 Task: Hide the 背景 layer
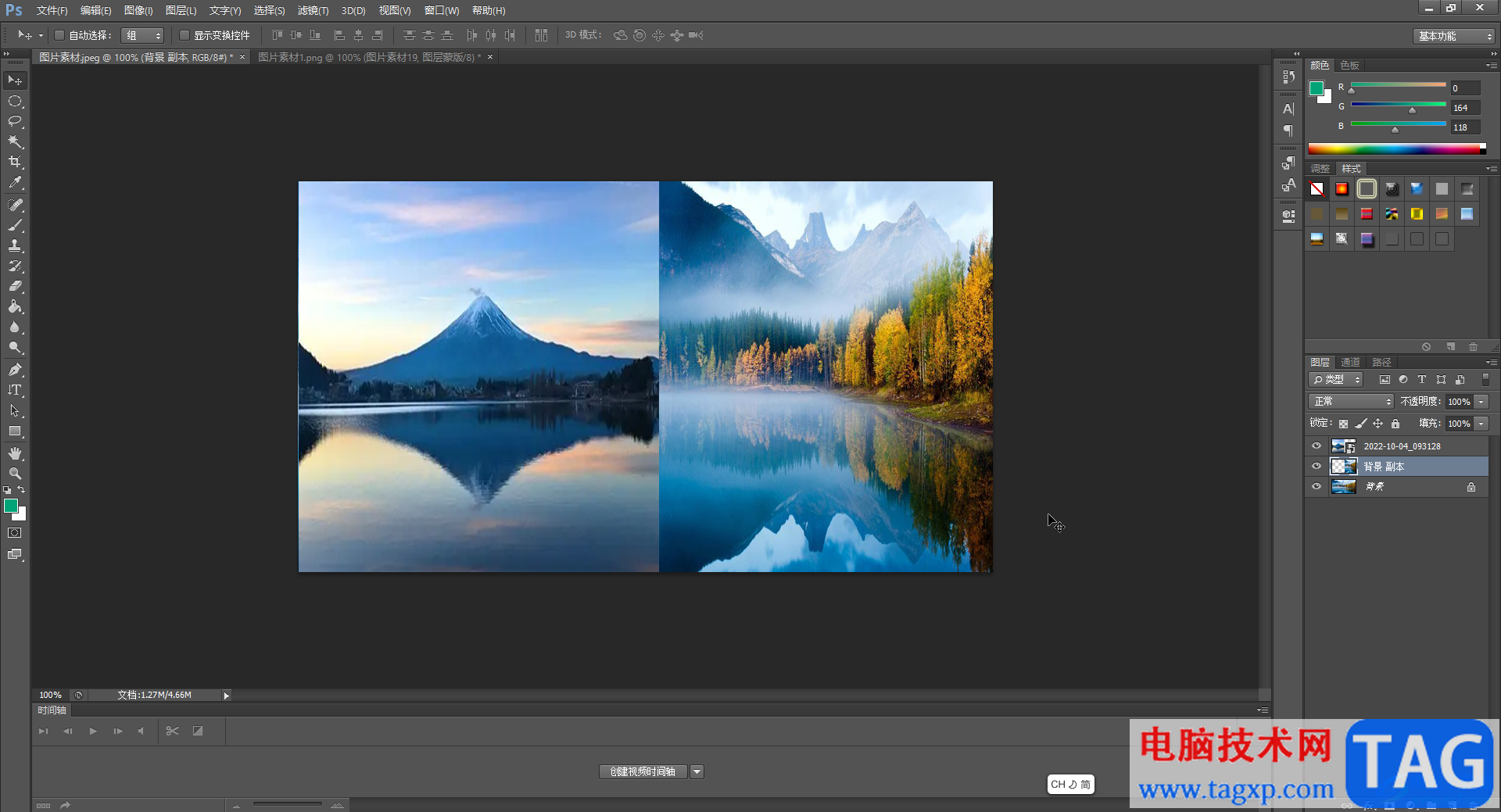[1317, 487]
